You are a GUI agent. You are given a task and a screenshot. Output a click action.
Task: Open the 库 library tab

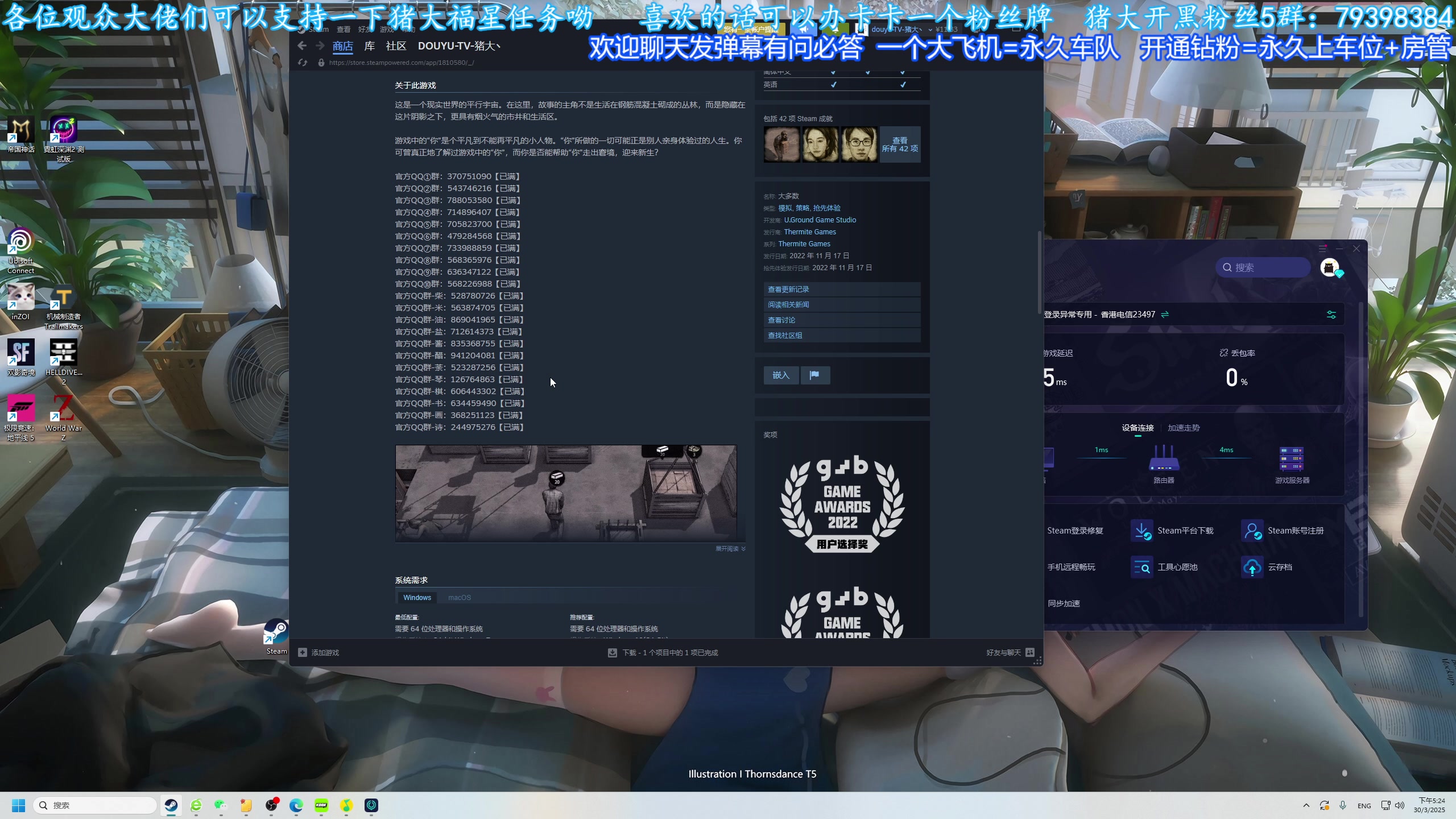click(370, 46)
